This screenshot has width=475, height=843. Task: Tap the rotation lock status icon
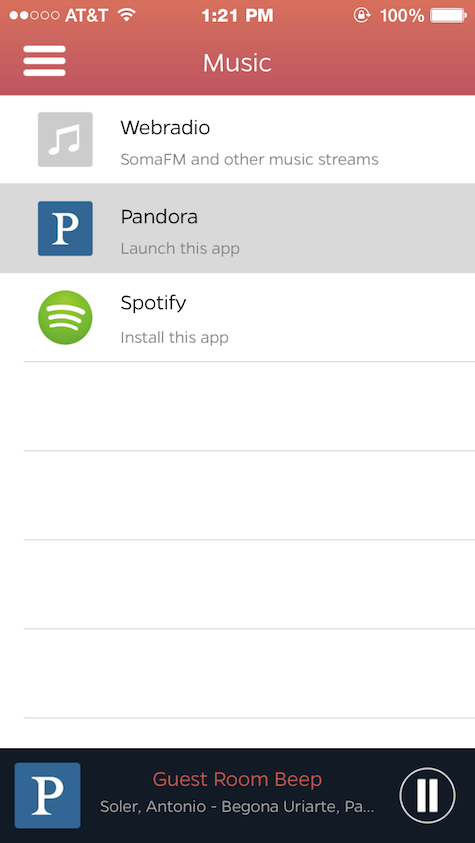coord(362,16)
